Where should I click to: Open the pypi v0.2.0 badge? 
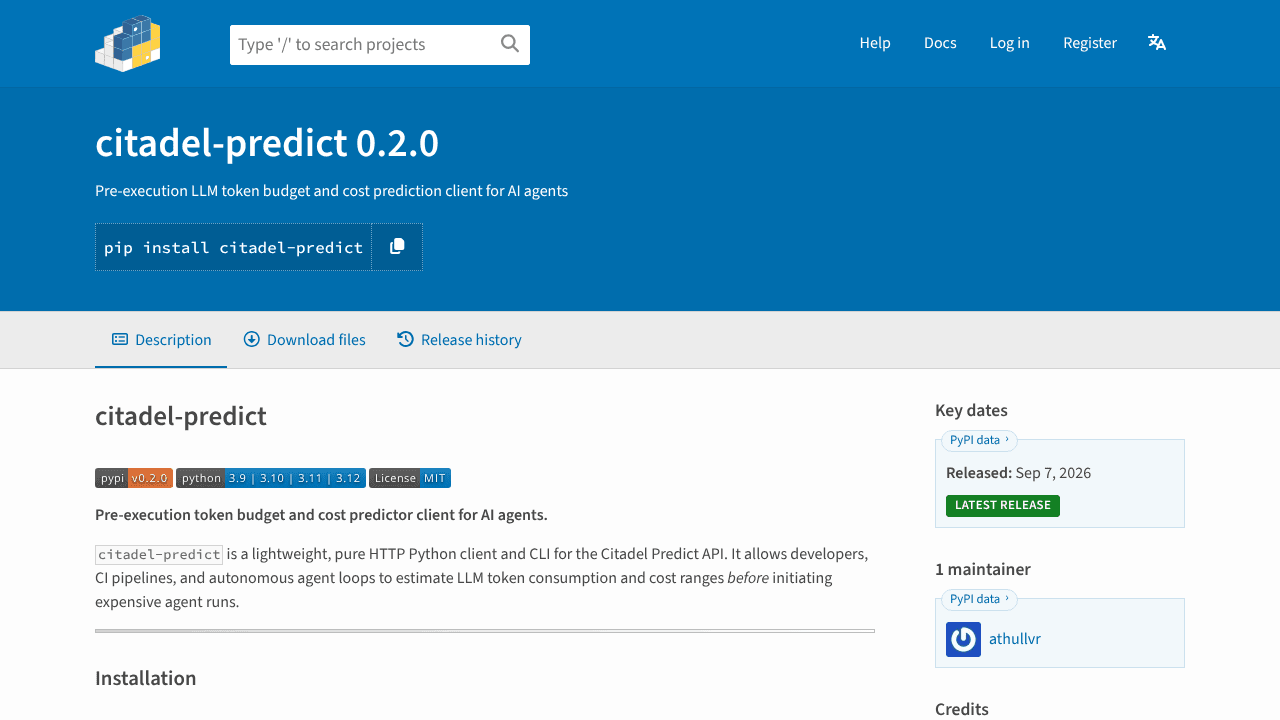tap(134, 478)
